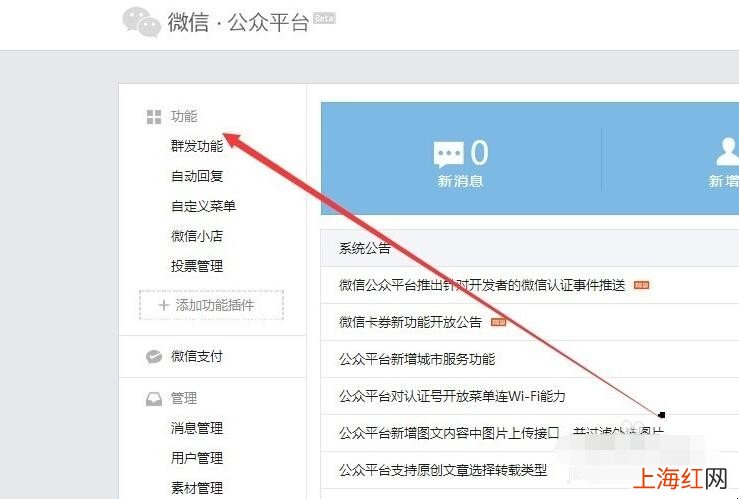Click the WeChat logo icon
Screen dimensions: 739x499
(141, 22)
